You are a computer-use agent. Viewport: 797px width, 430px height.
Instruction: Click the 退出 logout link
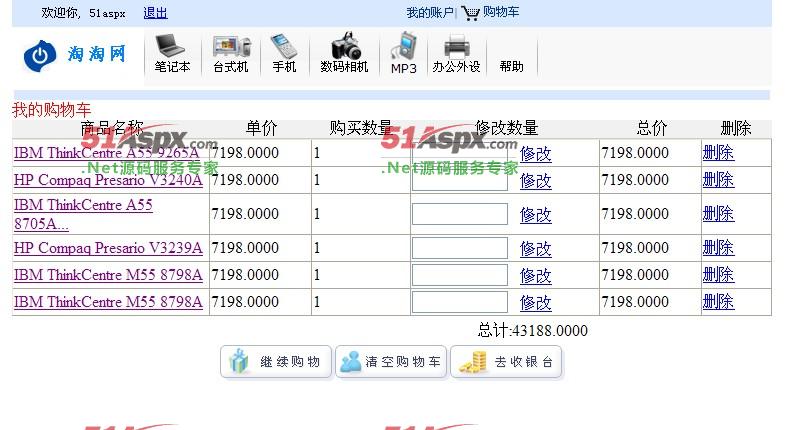155,13
